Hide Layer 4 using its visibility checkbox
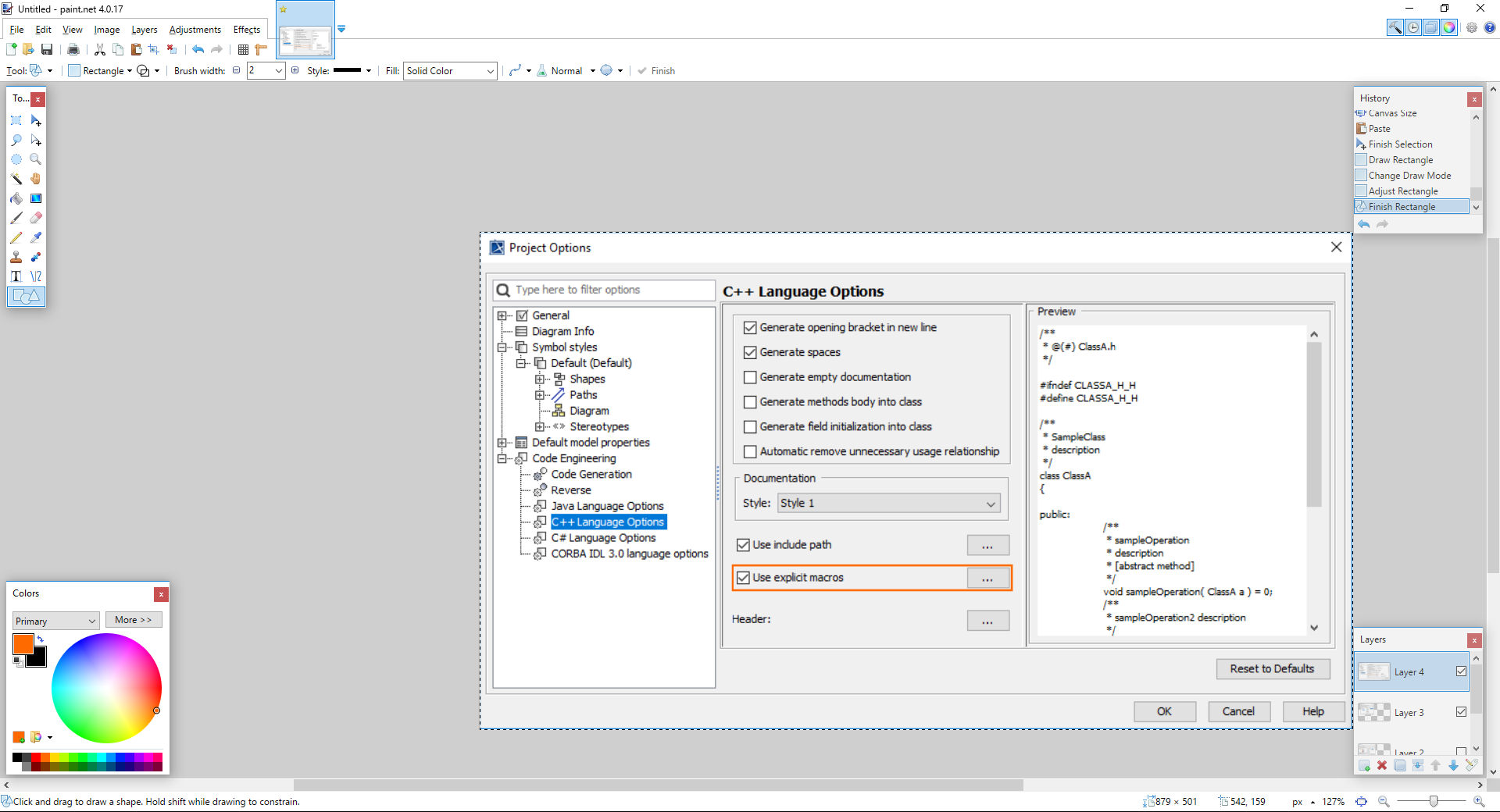The width and height of the screenshot is (1500, 812). (x=1461, y=671)
